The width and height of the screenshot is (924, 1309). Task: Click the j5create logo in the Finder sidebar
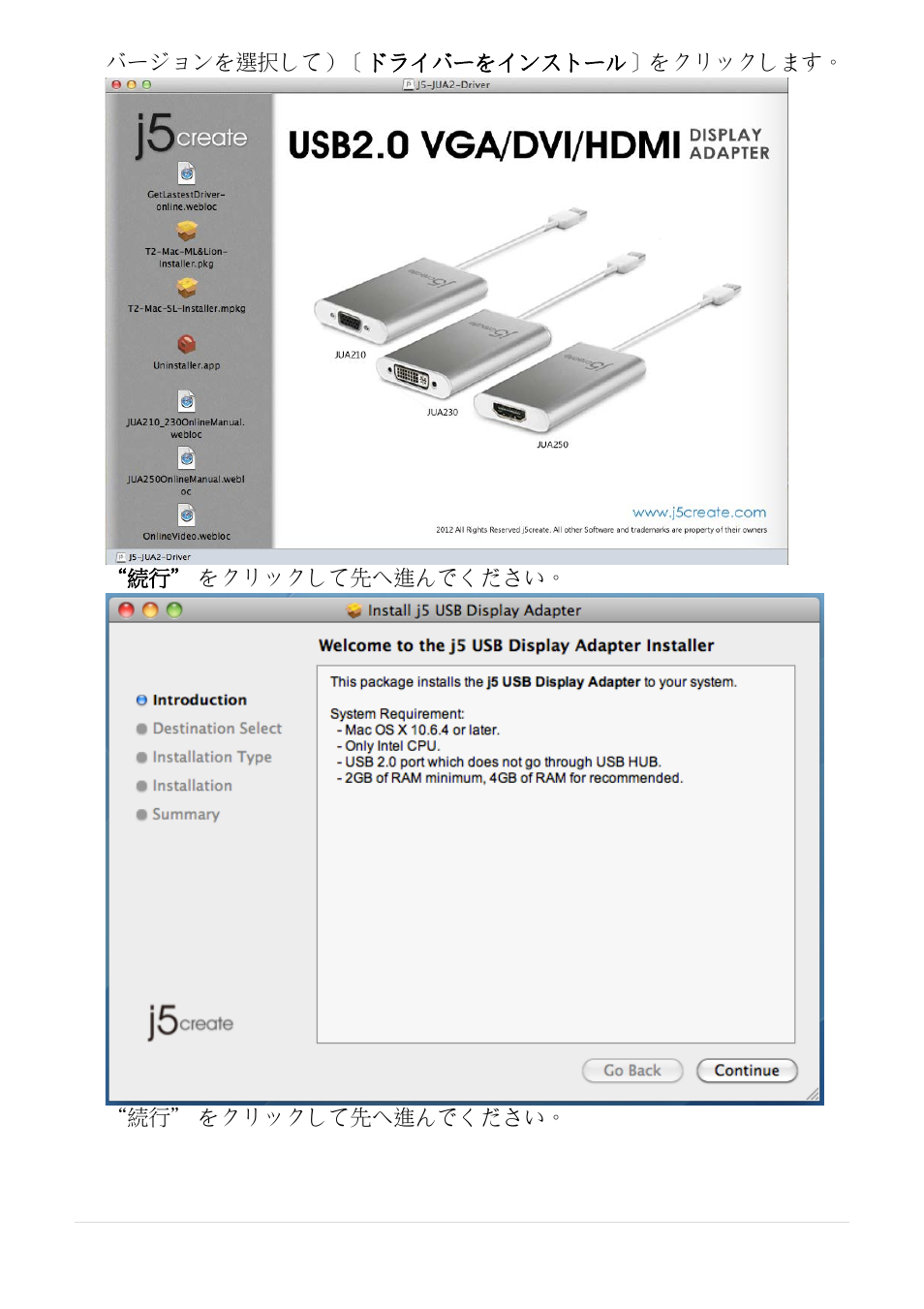[191, 136]
